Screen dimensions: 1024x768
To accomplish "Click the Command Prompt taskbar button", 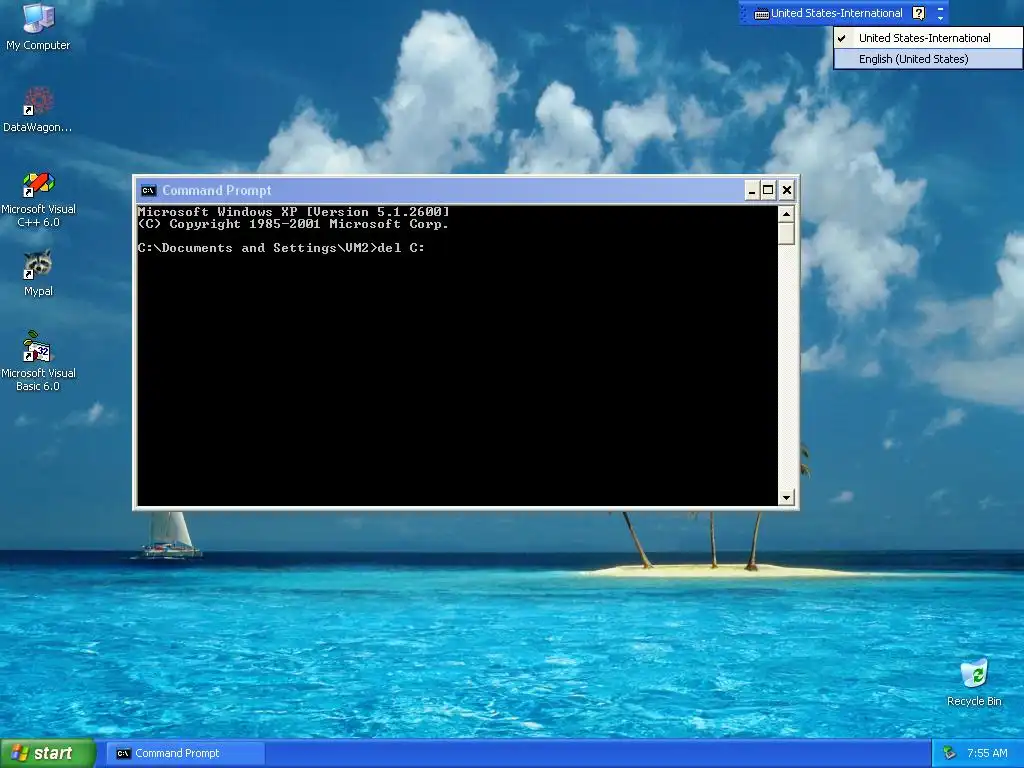I will click(x=185, y=753).
